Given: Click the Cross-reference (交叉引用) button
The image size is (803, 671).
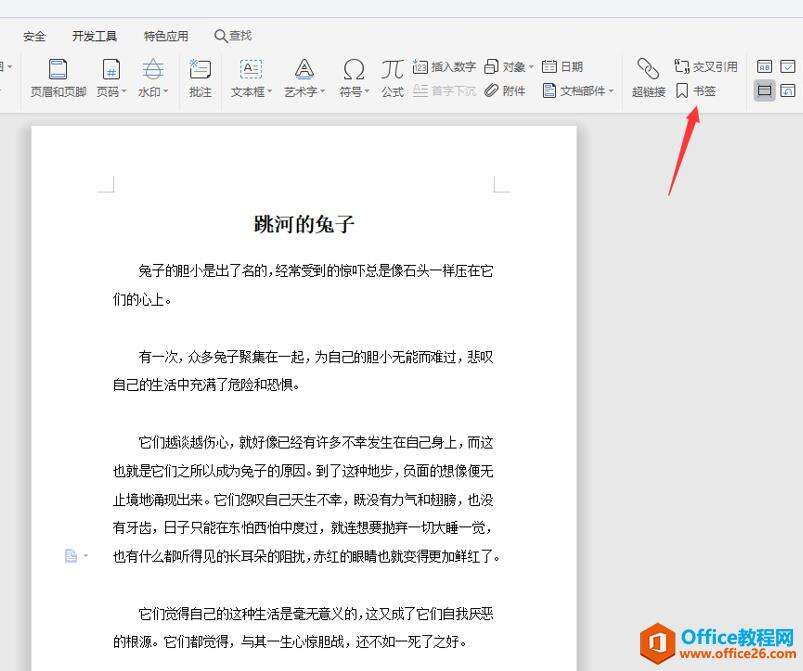Looking at the screenshot, I should pyautogui.click(x=706, y=67).
